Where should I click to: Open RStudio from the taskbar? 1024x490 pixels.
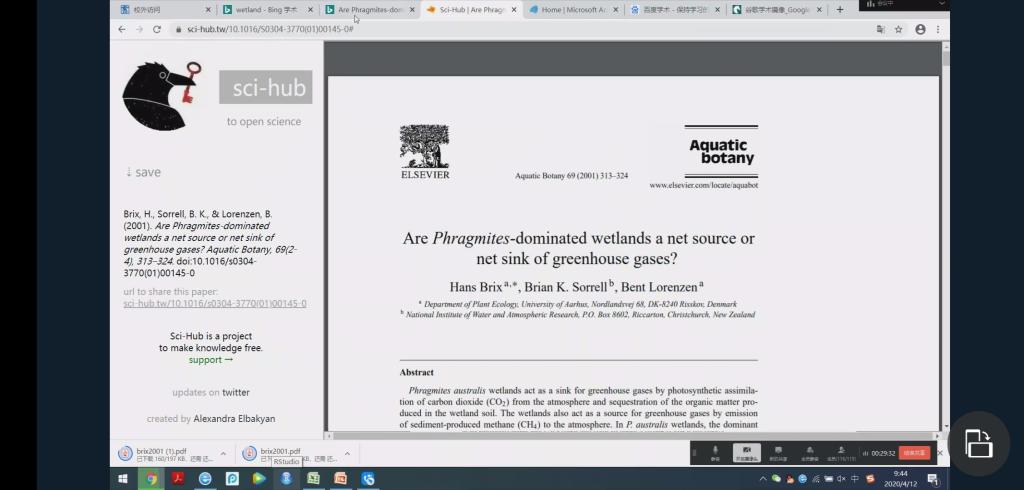(x=286, y=479)
